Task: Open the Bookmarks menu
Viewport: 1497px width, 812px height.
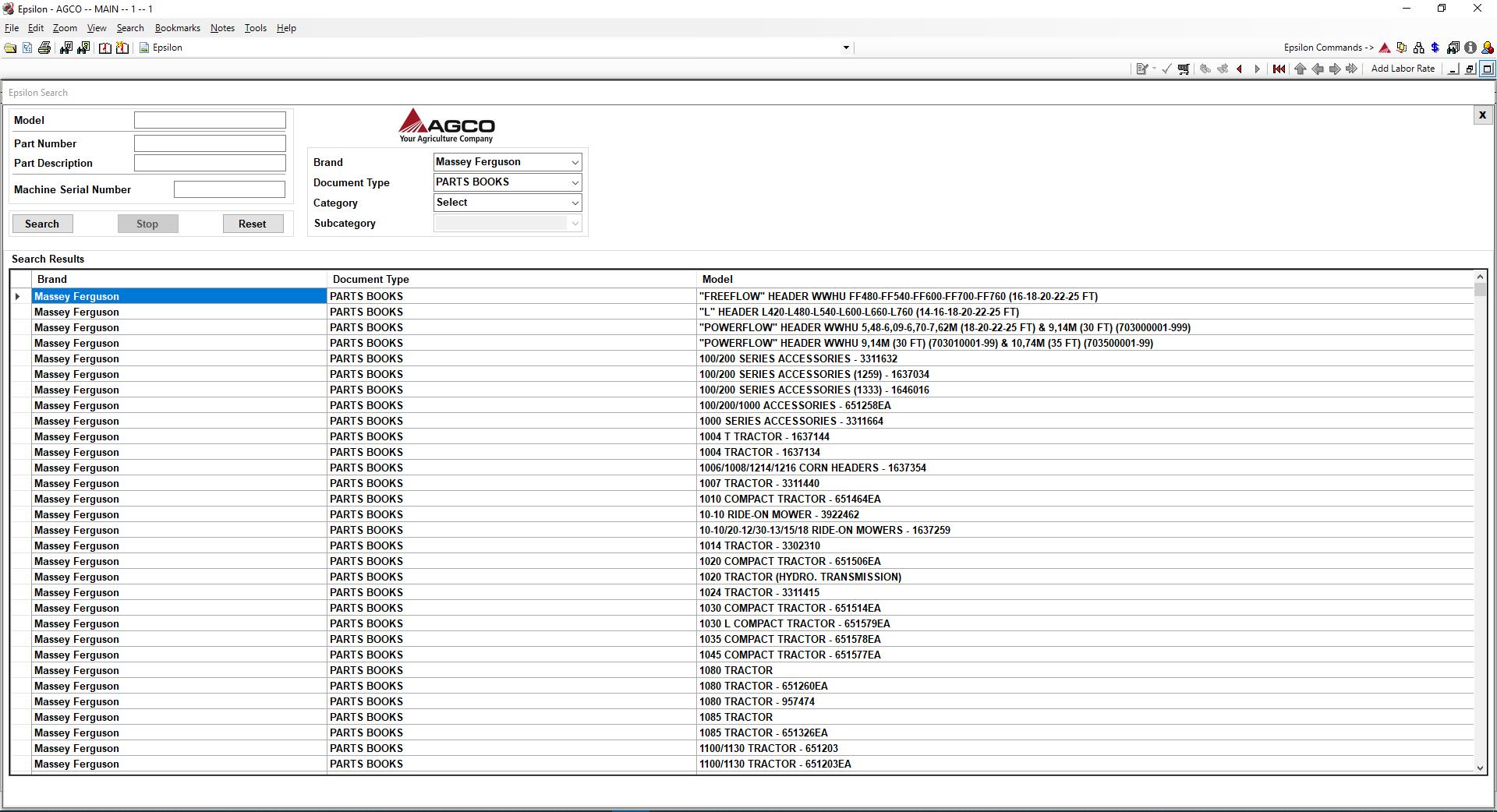Action: [177, 27]
